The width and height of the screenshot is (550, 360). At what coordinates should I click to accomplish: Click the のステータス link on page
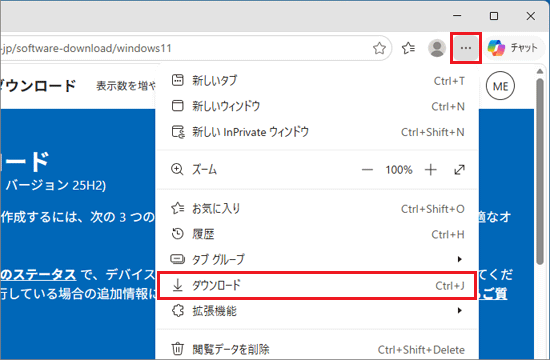[38, 275]
